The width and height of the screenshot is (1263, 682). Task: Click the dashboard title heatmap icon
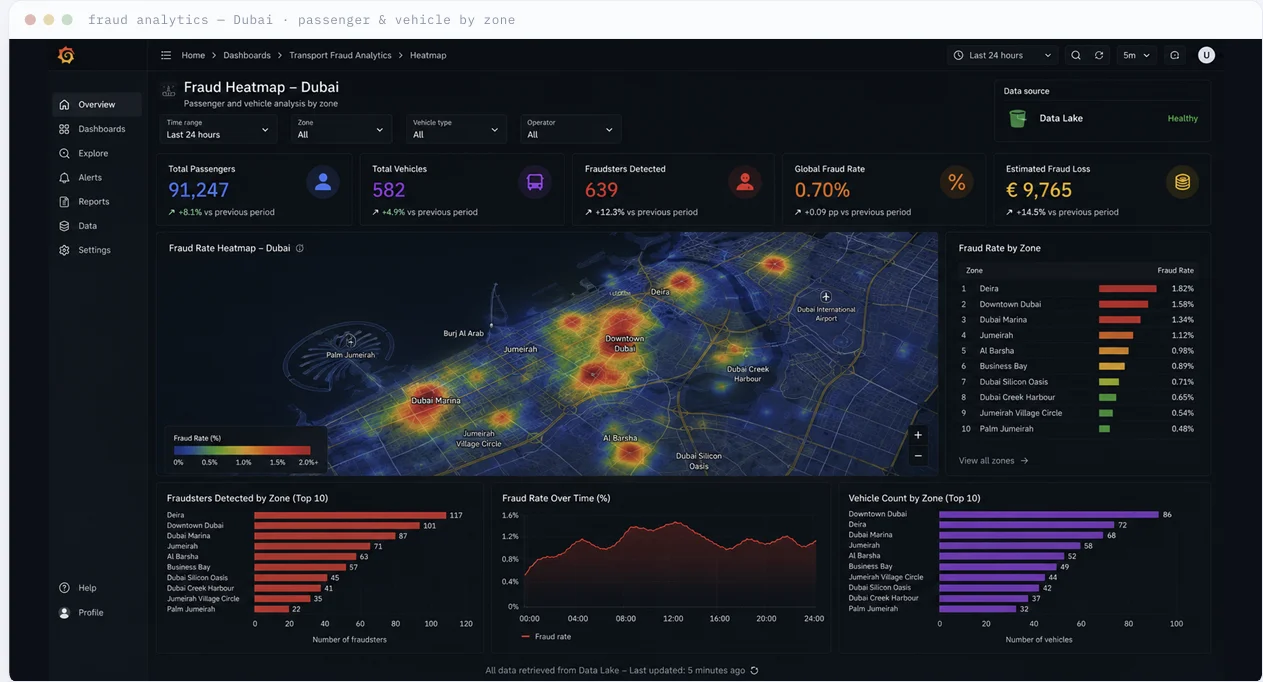coord(169,90)
